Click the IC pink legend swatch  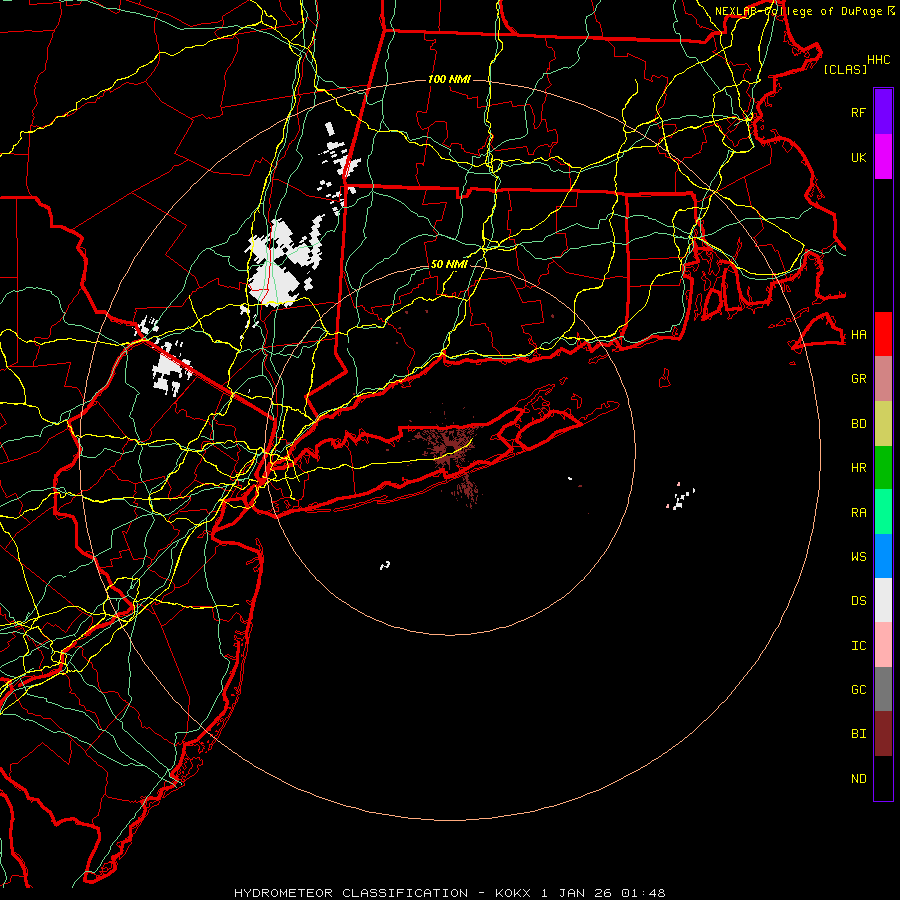click(883, 645)
